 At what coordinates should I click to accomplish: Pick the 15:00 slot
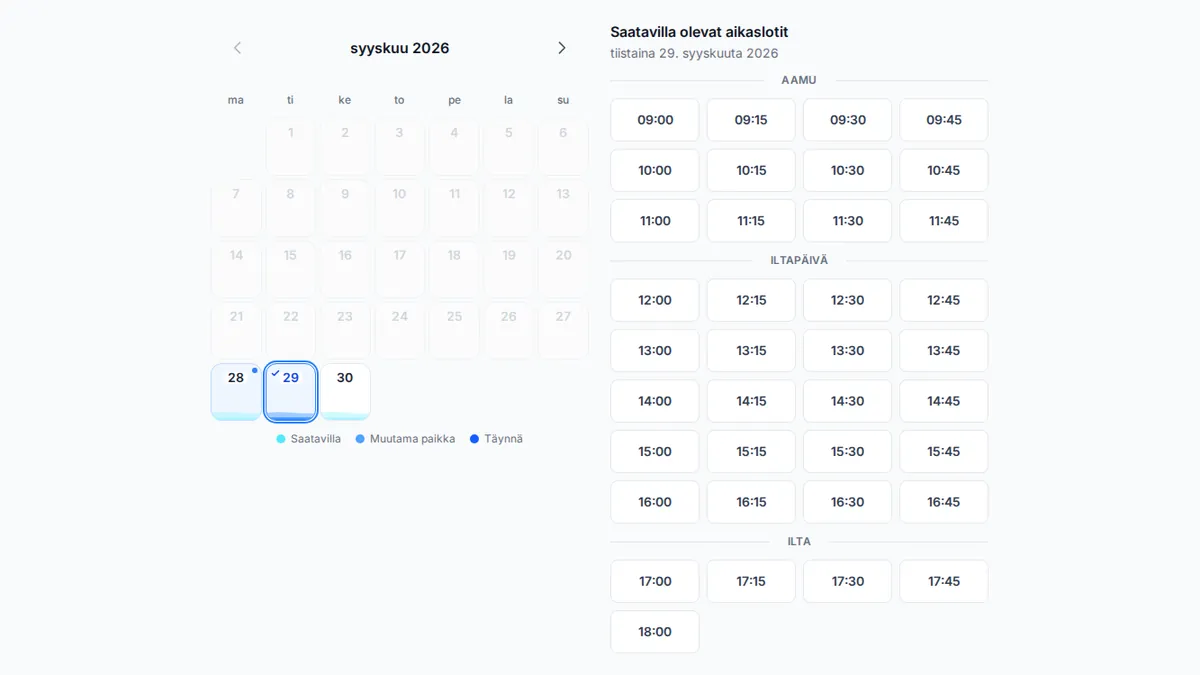[655, 452]
